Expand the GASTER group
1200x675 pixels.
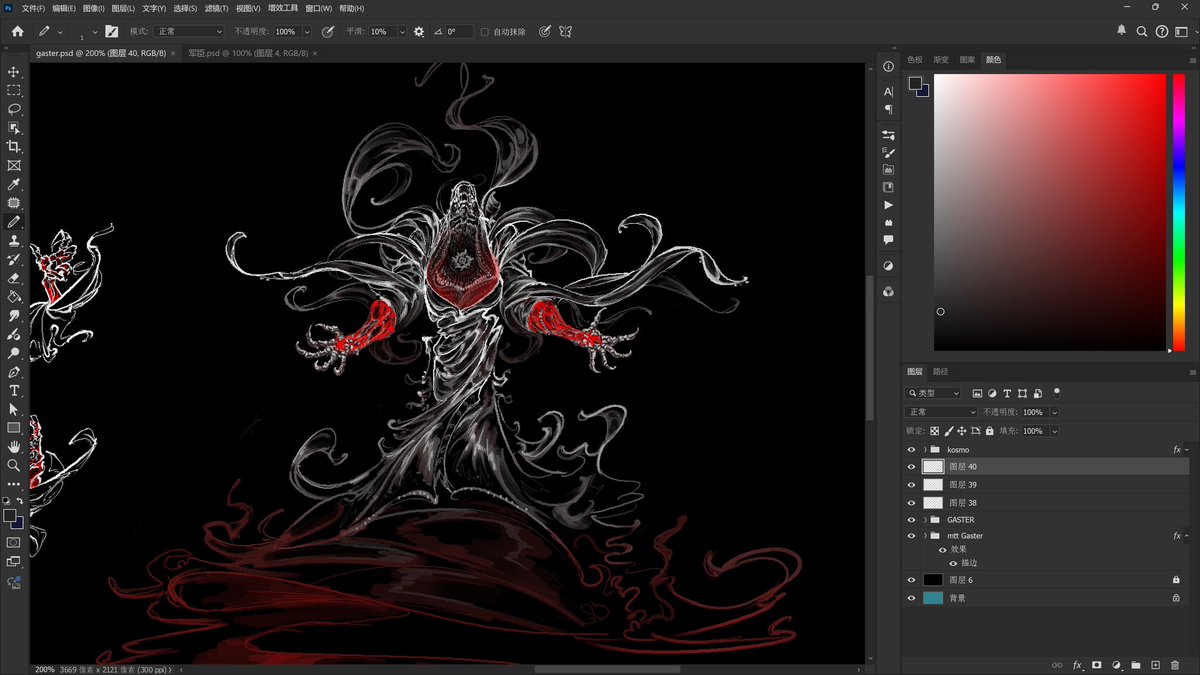[x=925, y=520]
